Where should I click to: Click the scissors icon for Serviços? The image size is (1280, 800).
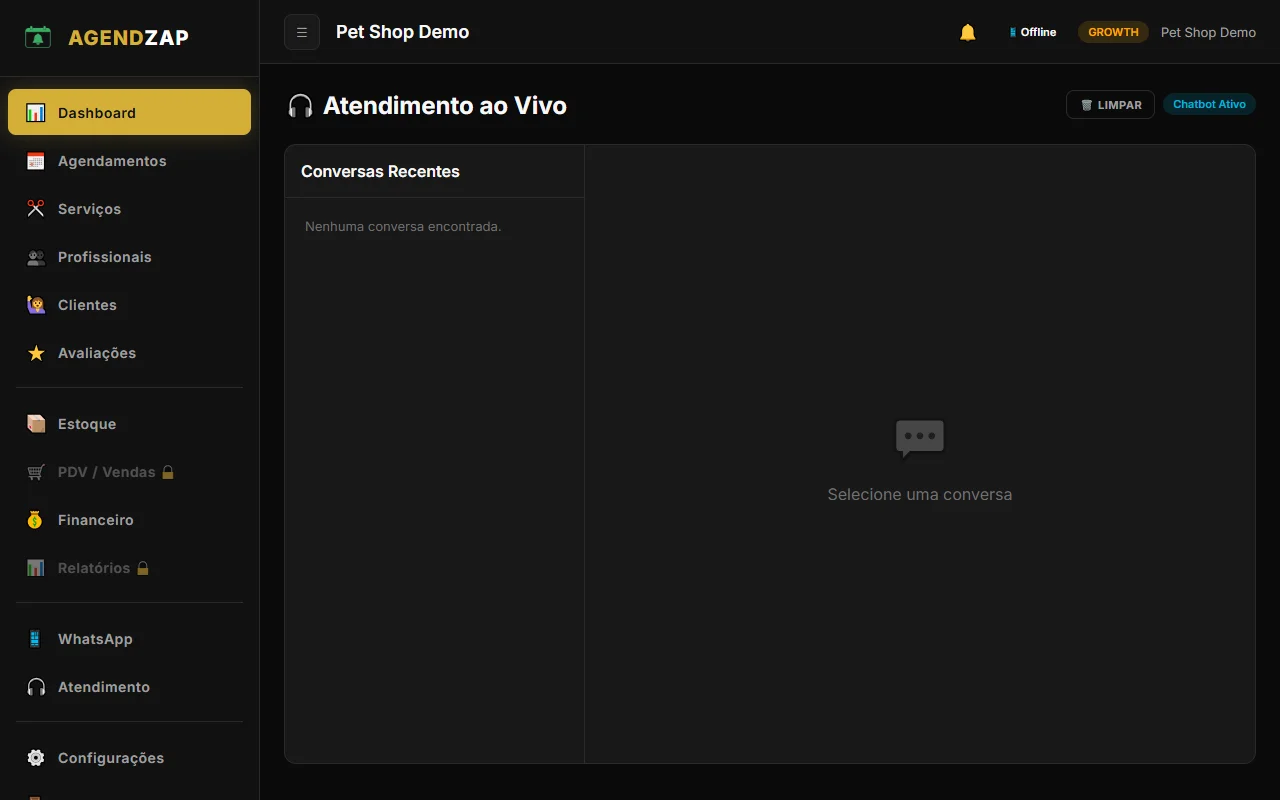tap(36, 209)
